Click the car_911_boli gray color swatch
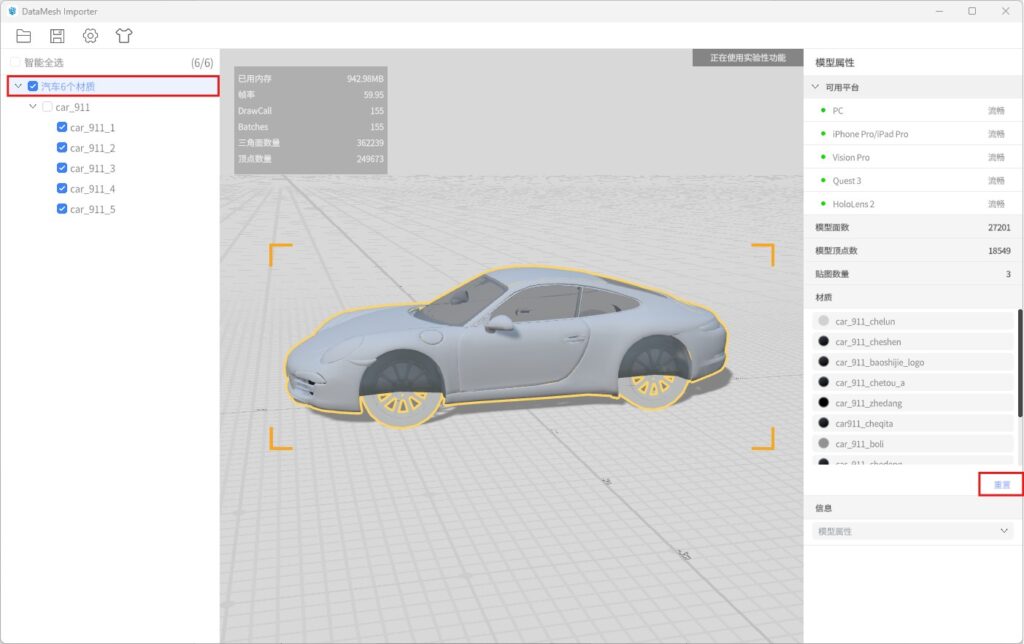 click(x=824, y=443)
